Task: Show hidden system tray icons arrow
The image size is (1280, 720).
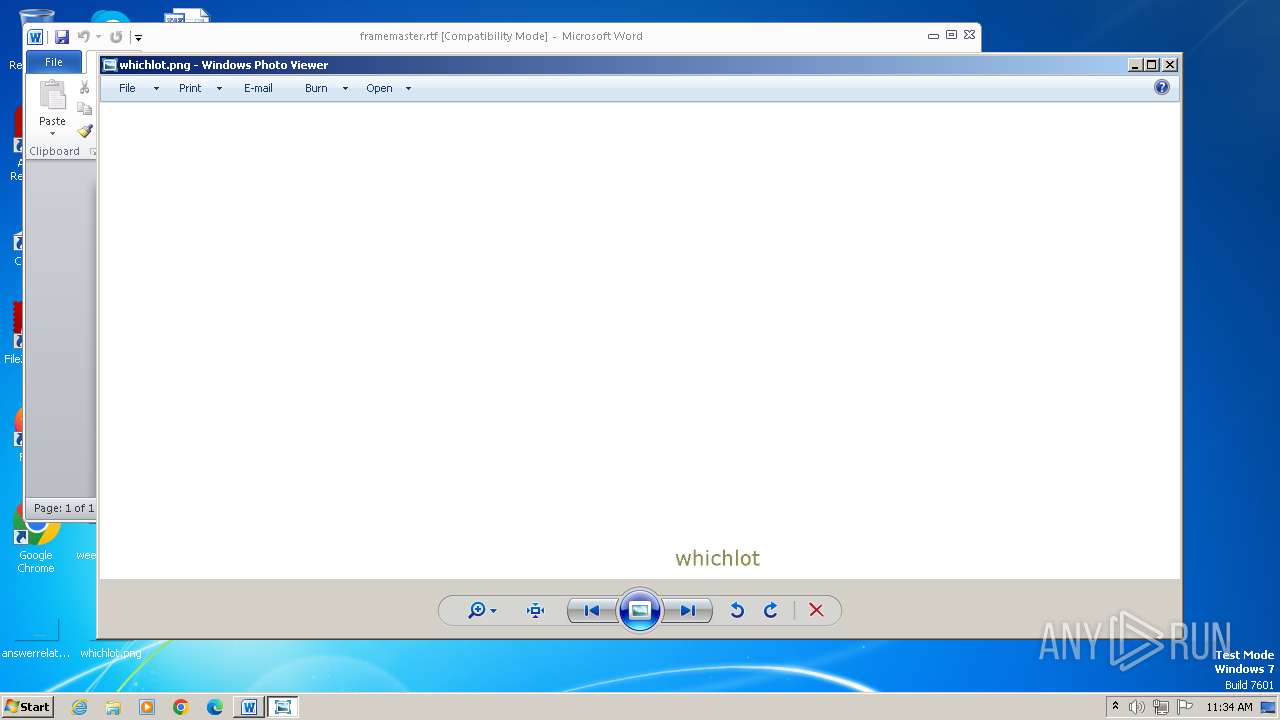Action: tap(1115, 707)
